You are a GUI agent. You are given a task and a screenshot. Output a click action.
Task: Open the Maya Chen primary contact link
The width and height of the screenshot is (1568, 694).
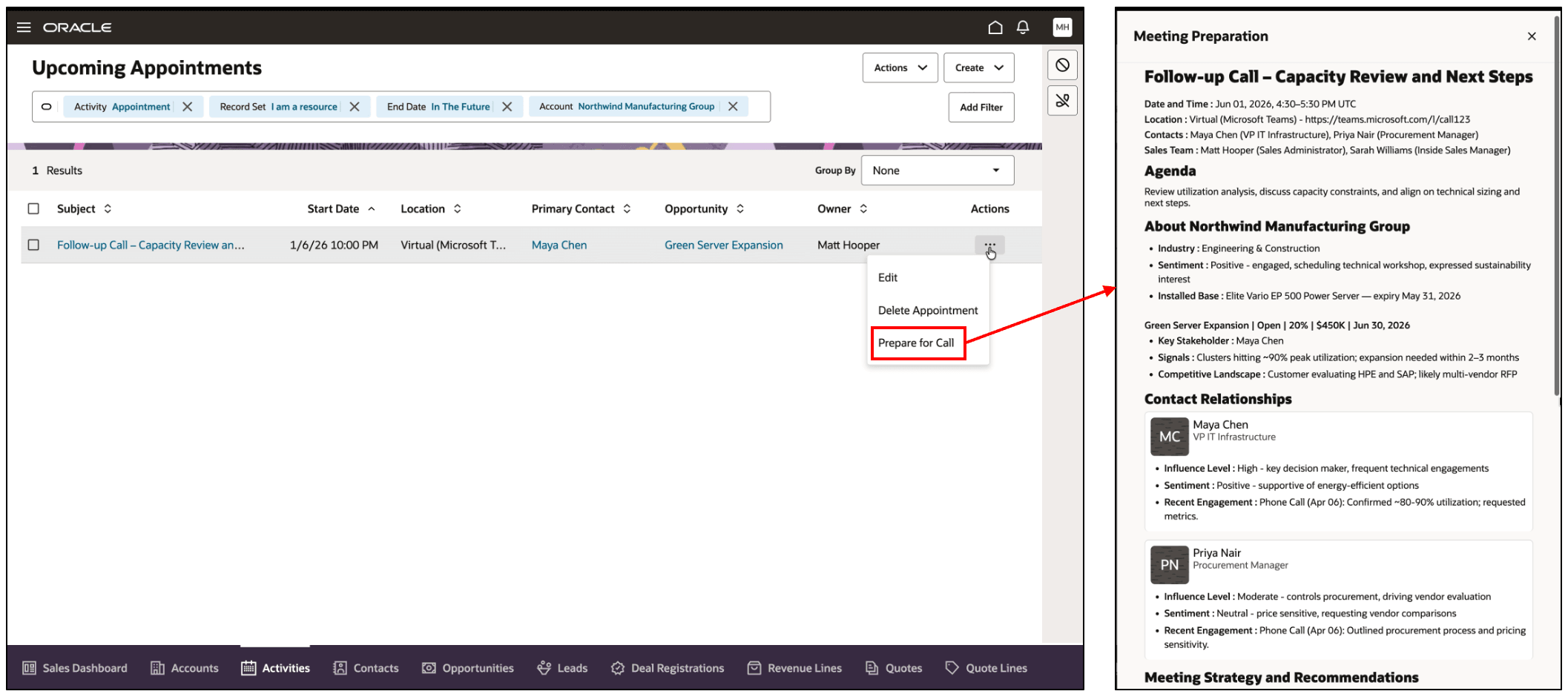(559, 245)
